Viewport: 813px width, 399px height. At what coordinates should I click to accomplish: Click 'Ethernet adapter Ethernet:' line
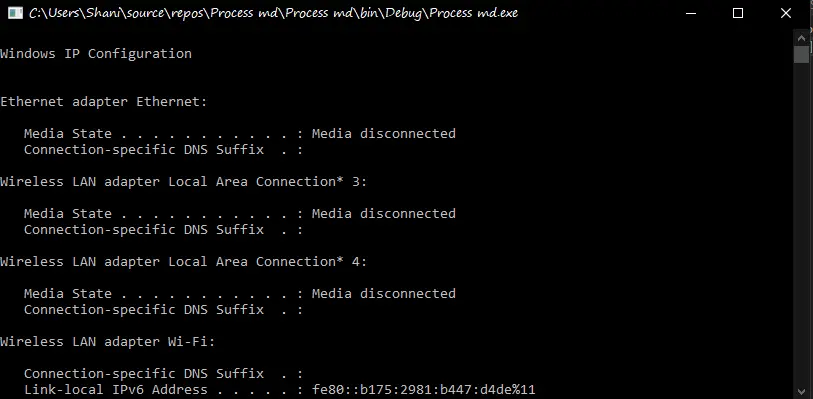(104, 102)
